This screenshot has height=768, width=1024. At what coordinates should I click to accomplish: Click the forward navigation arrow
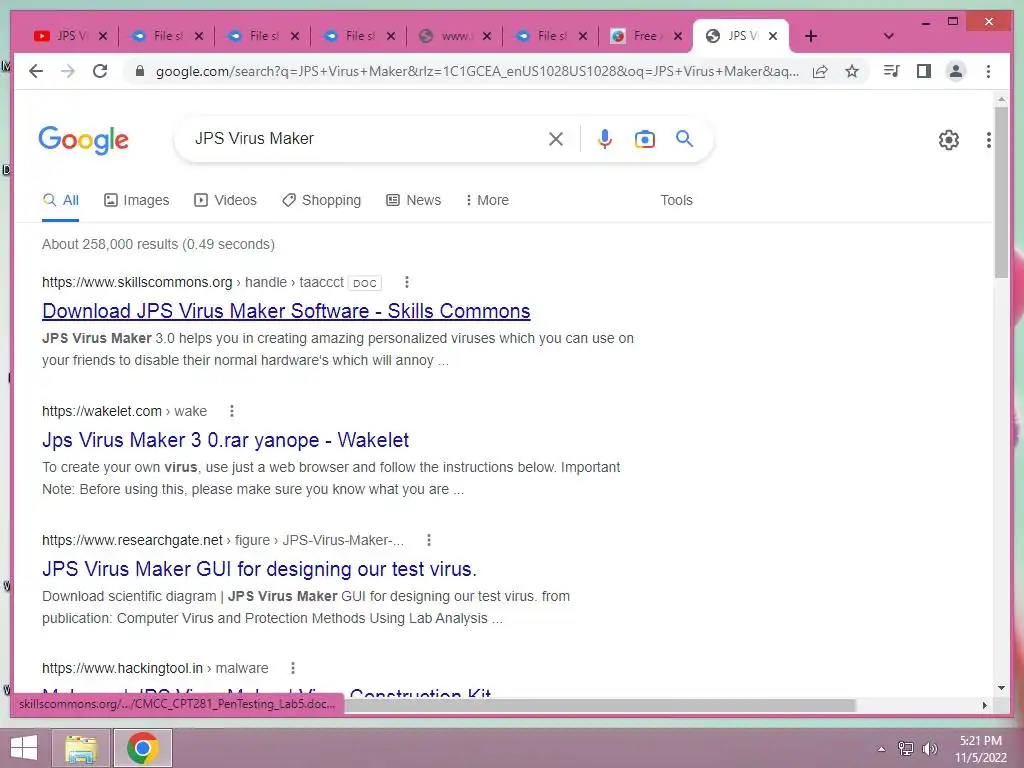pyautogui.click(x=68, y=71)
